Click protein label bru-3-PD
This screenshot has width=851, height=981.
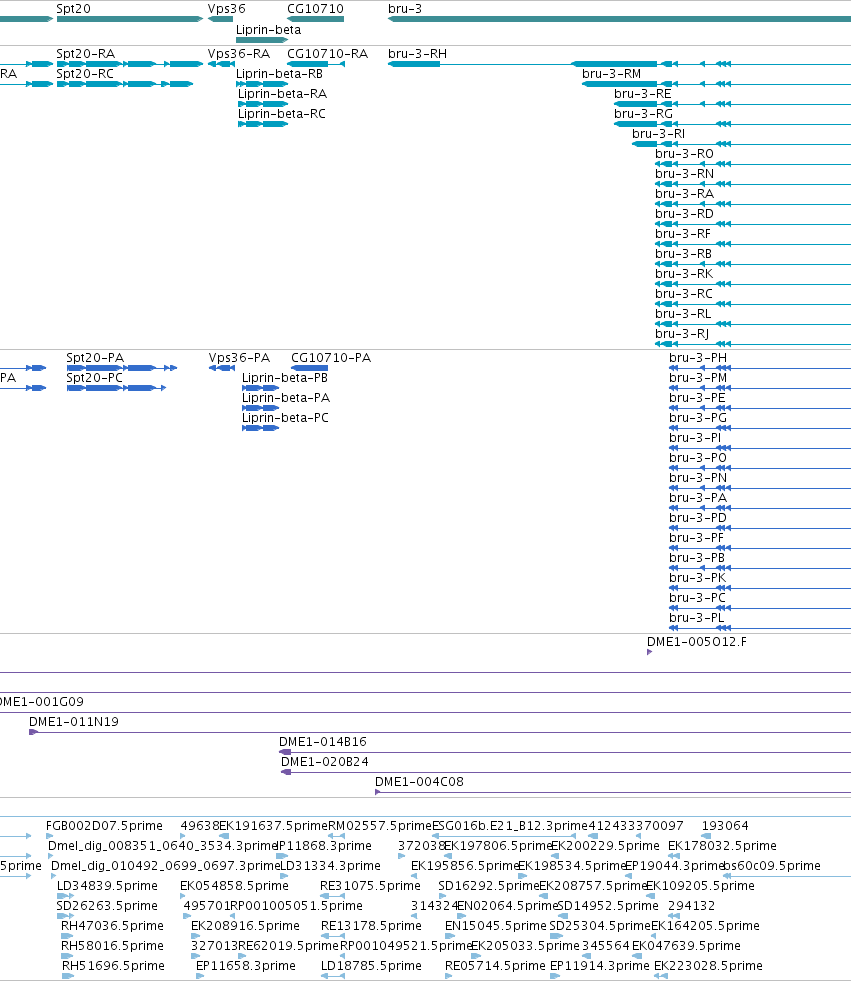point(698,518)
